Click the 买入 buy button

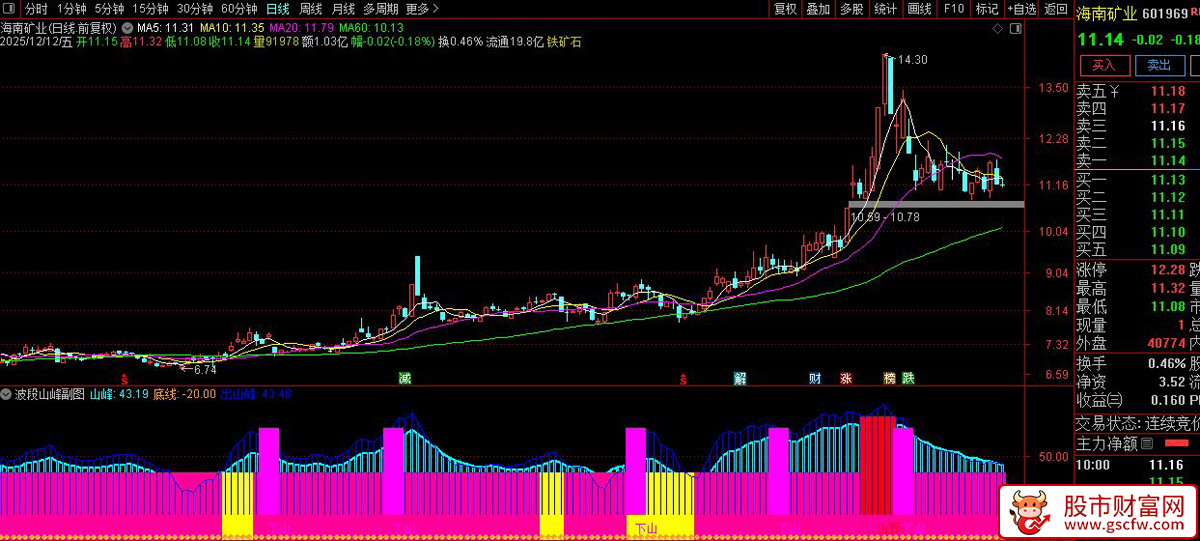[1103, 65]
